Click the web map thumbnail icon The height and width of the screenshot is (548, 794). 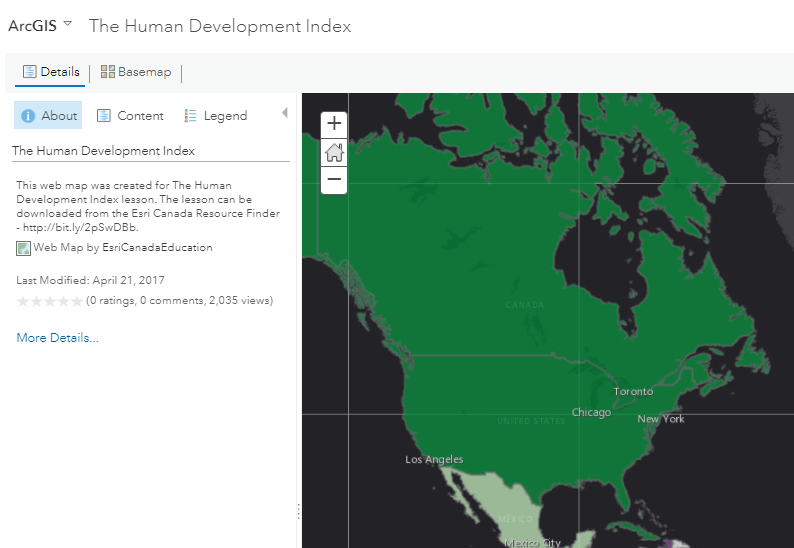tap(24, 248)
